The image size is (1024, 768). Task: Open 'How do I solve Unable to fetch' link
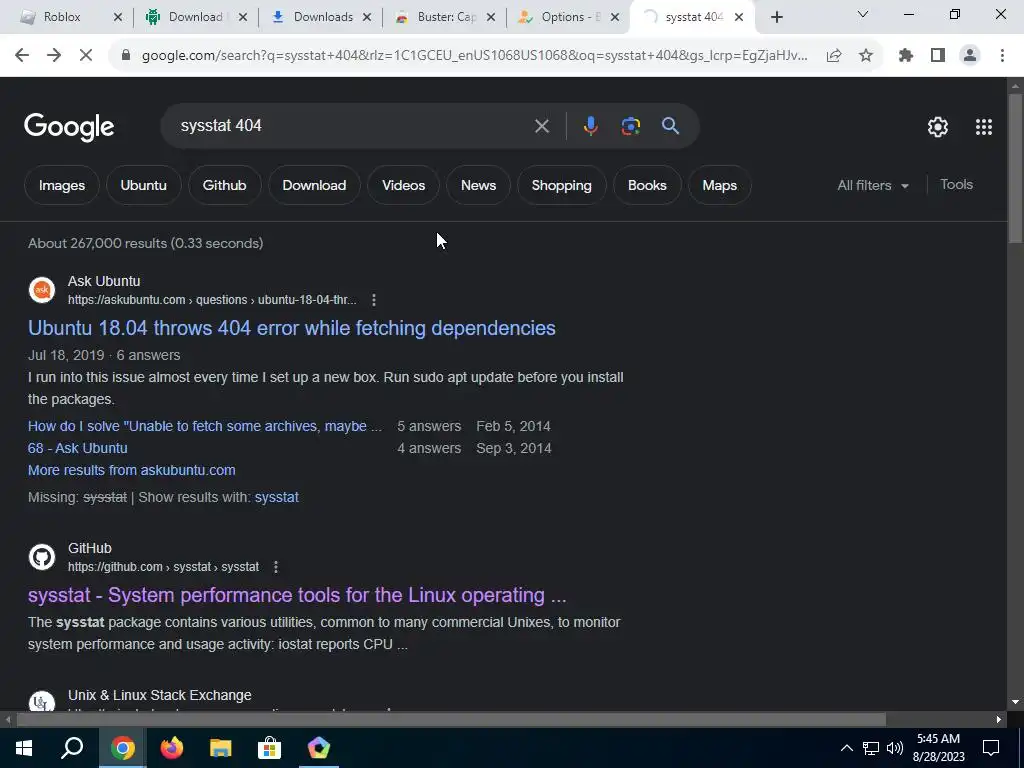(205, 426)
